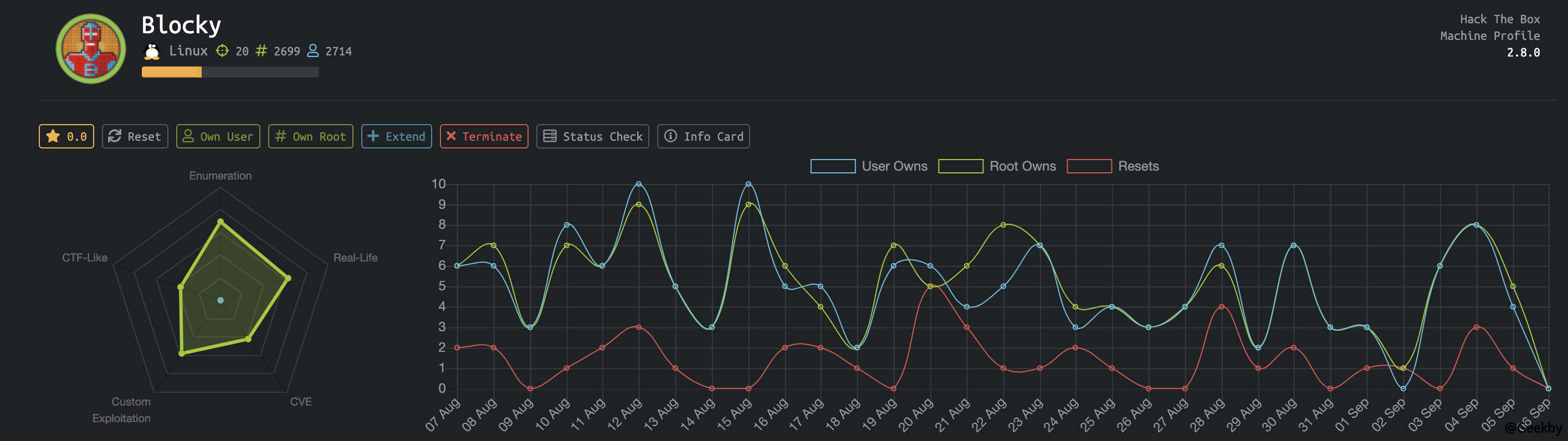Toggle Root Owns series in legend

(997, 166)
